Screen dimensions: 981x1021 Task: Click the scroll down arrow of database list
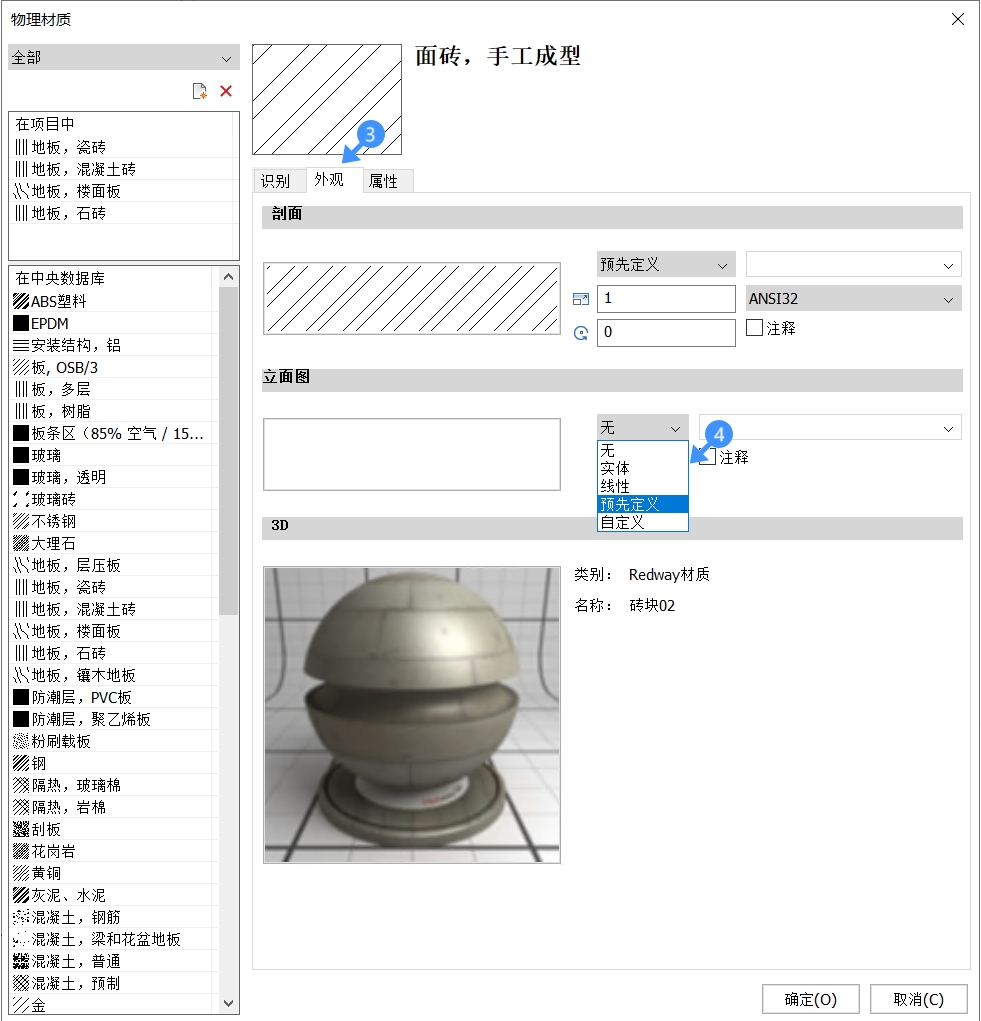(x=228, y=1003)
